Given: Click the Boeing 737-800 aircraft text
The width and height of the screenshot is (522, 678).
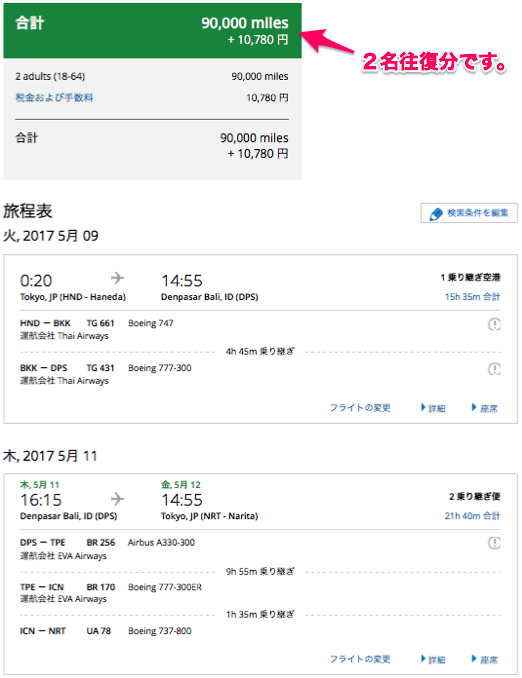Looking at the screenshot, I should tap(160, 631).
